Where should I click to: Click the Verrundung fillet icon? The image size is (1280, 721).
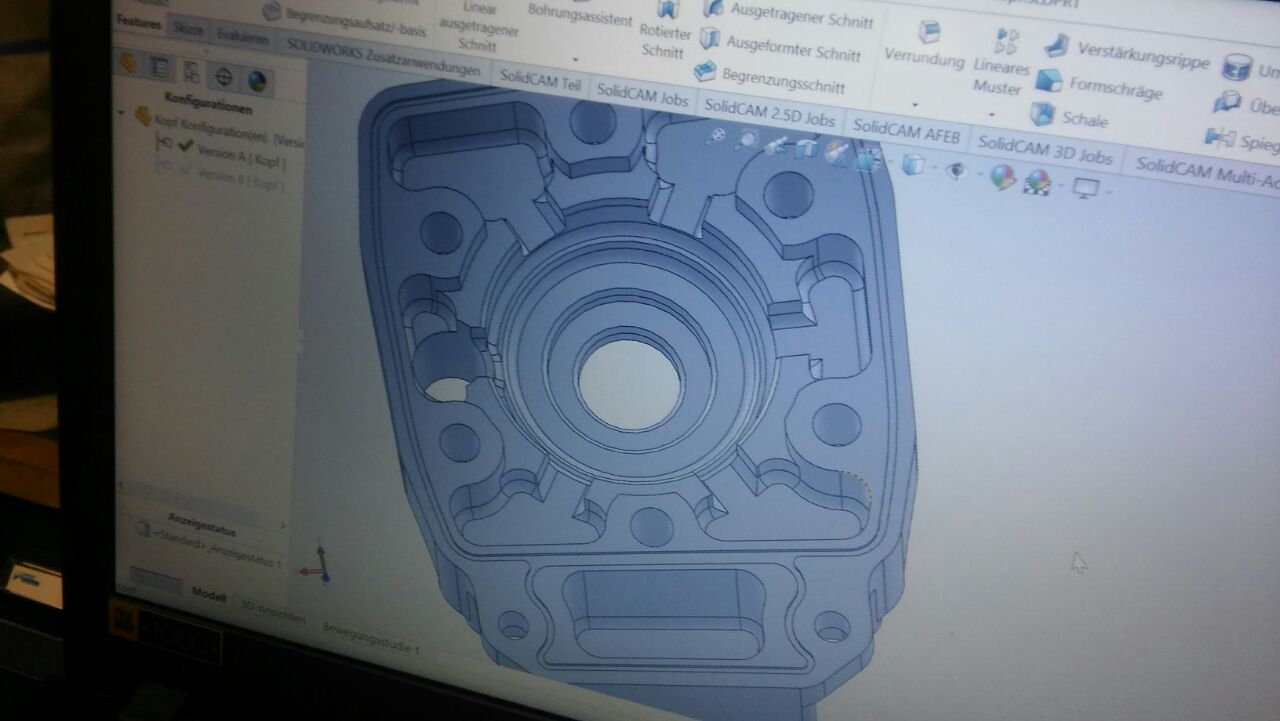click(x=929, y=32)
